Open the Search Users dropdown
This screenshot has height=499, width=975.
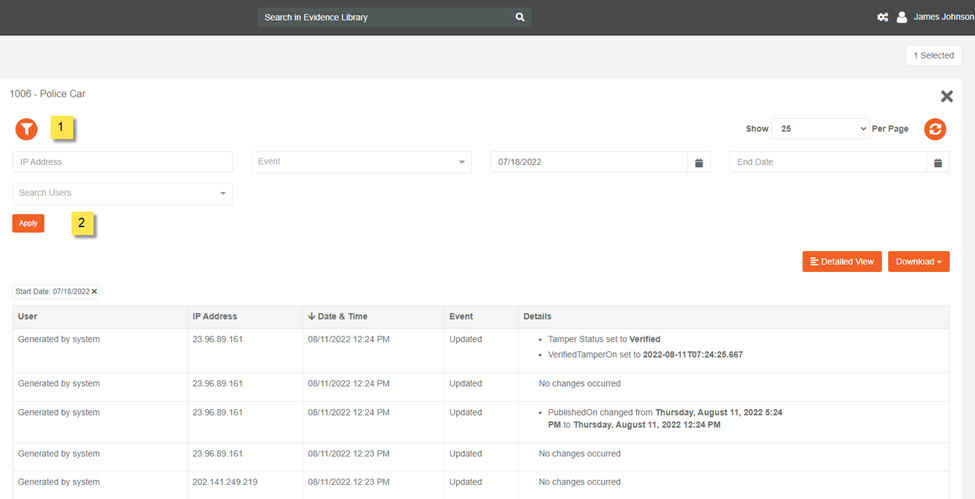tap(122, 193)
